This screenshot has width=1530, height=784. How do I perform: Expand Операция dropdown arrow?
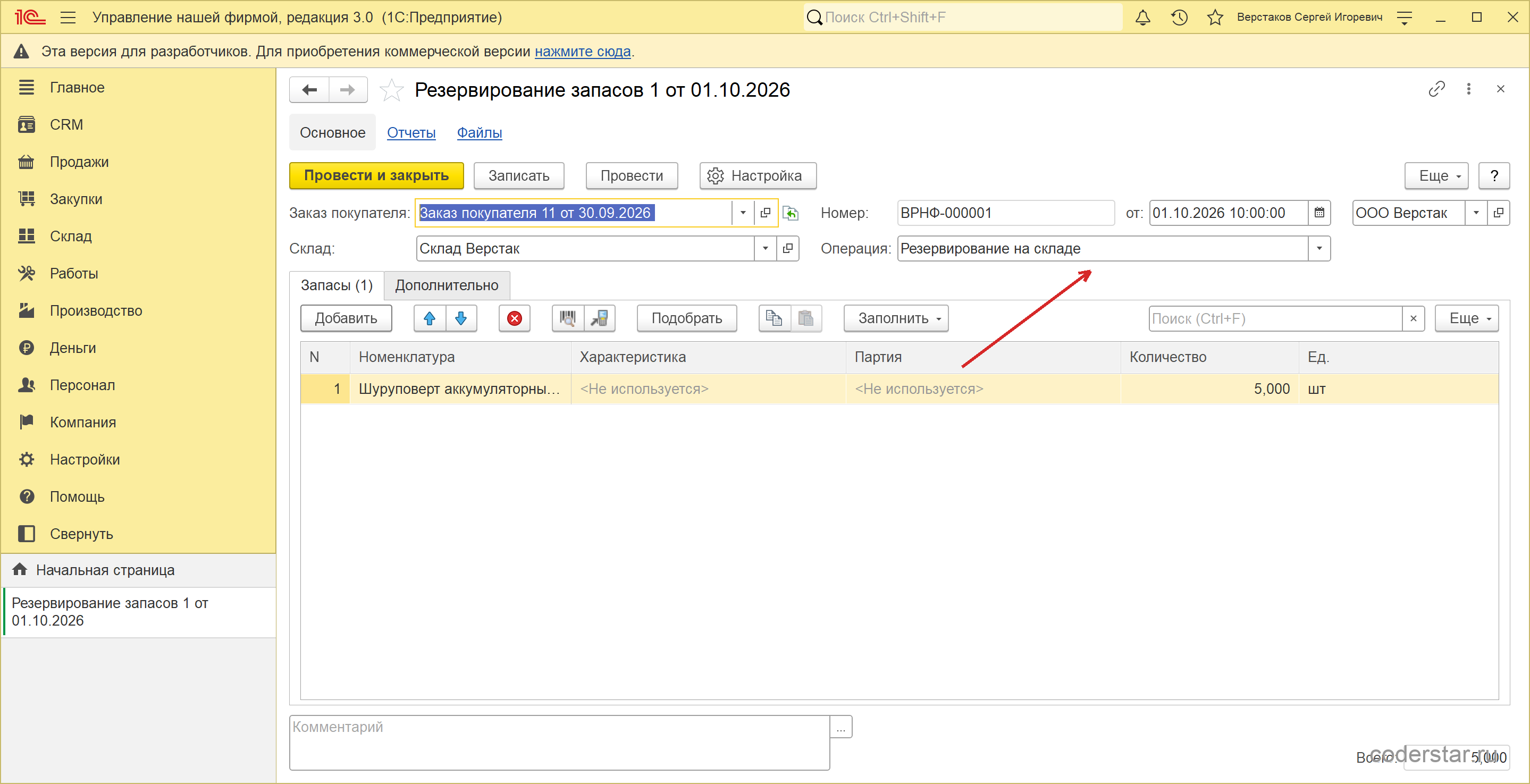coord(1318,248)
